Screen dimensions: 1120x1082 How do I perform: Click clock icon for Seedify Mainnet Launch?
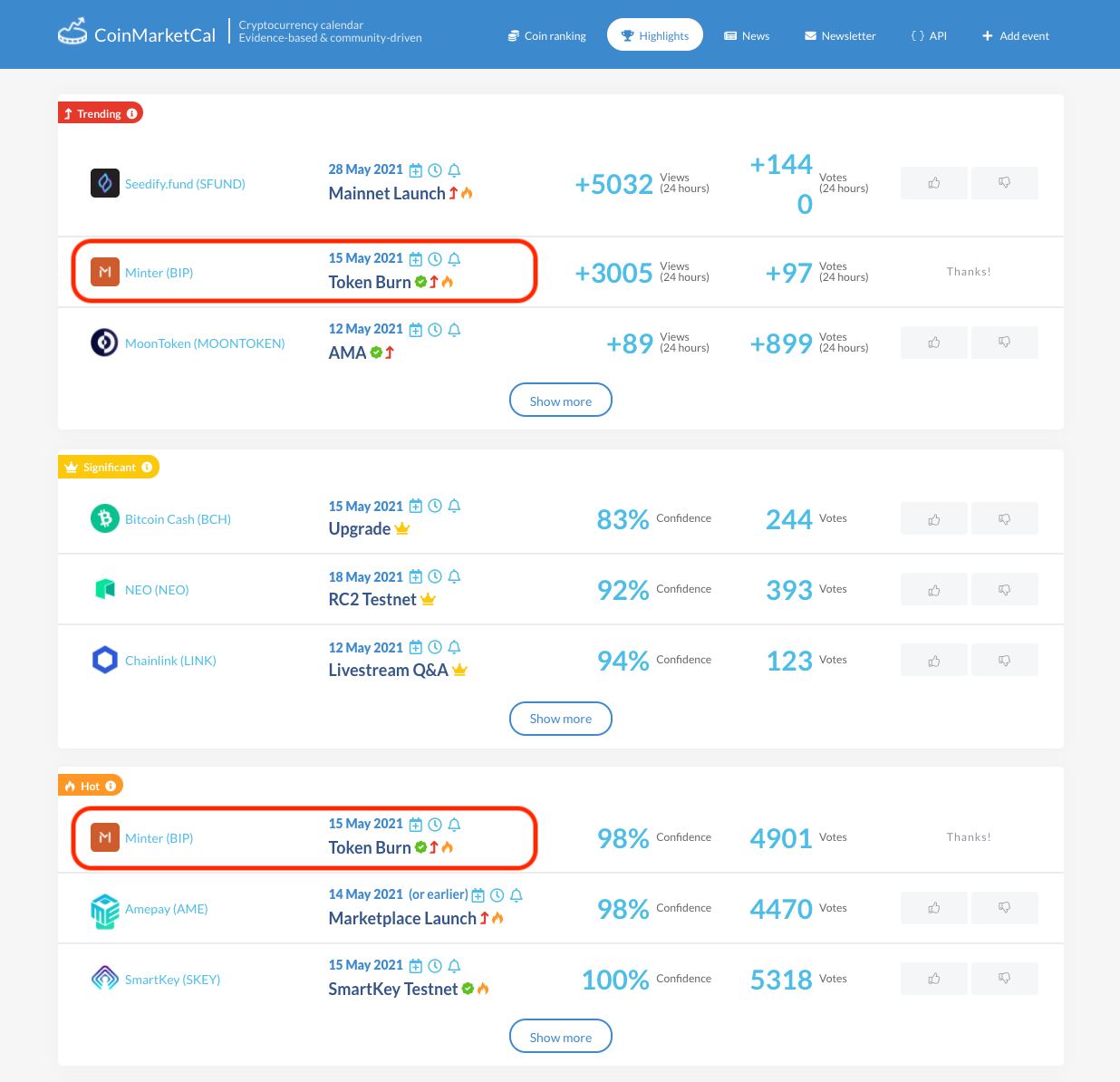coord(435,170)
